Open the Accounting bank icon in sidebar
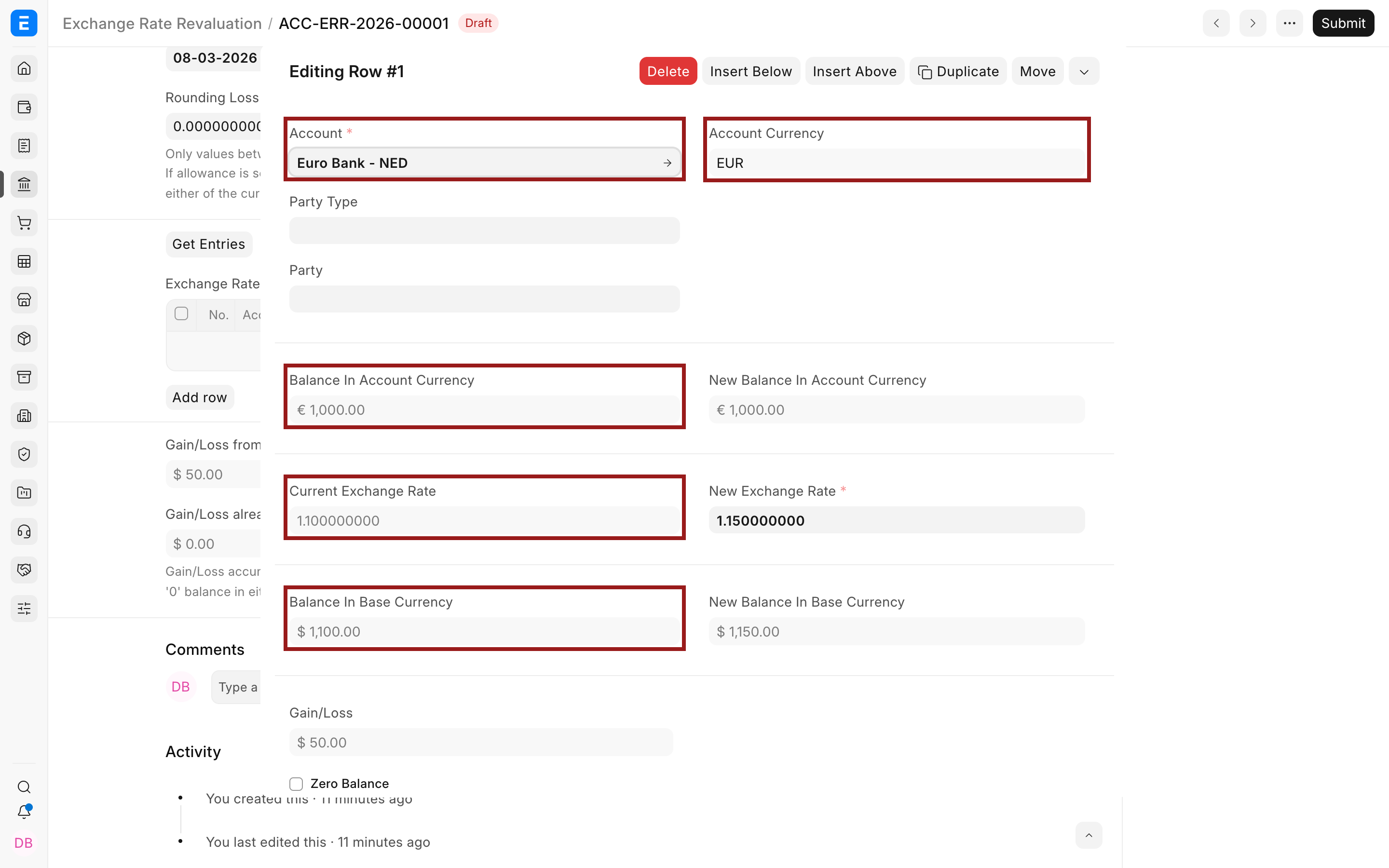 click(x=24, y=184)
